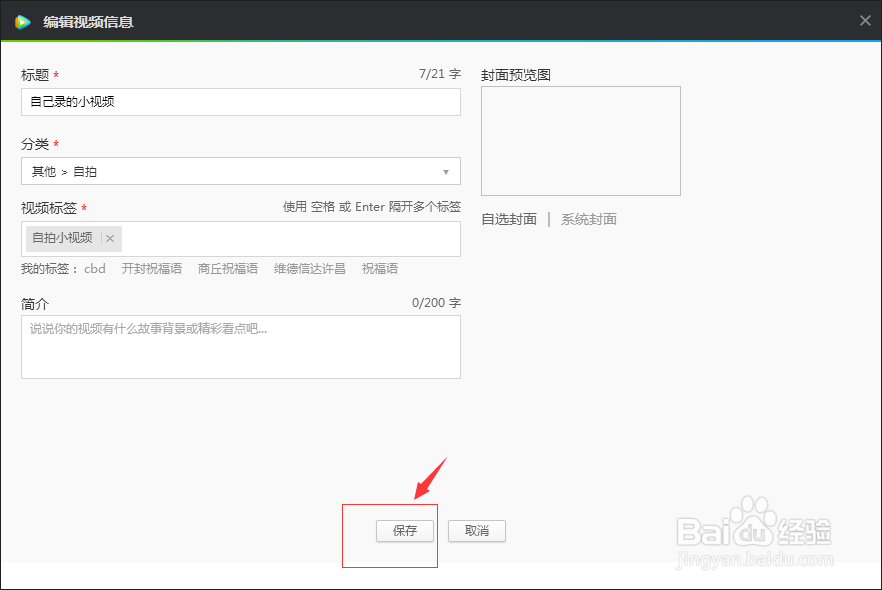Click the dropdown arrow beside the category field

click(x=446, y=171)
